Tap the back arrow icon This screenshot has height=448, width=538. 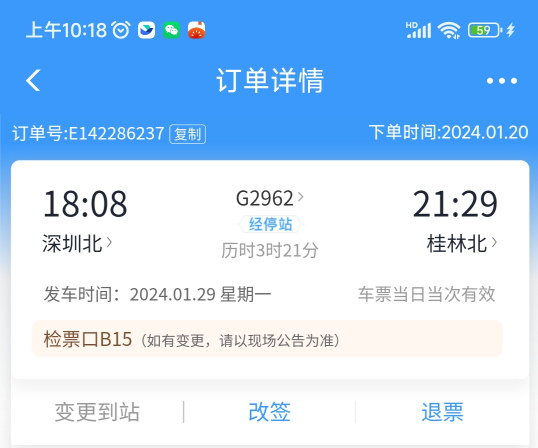pos(33,80)
